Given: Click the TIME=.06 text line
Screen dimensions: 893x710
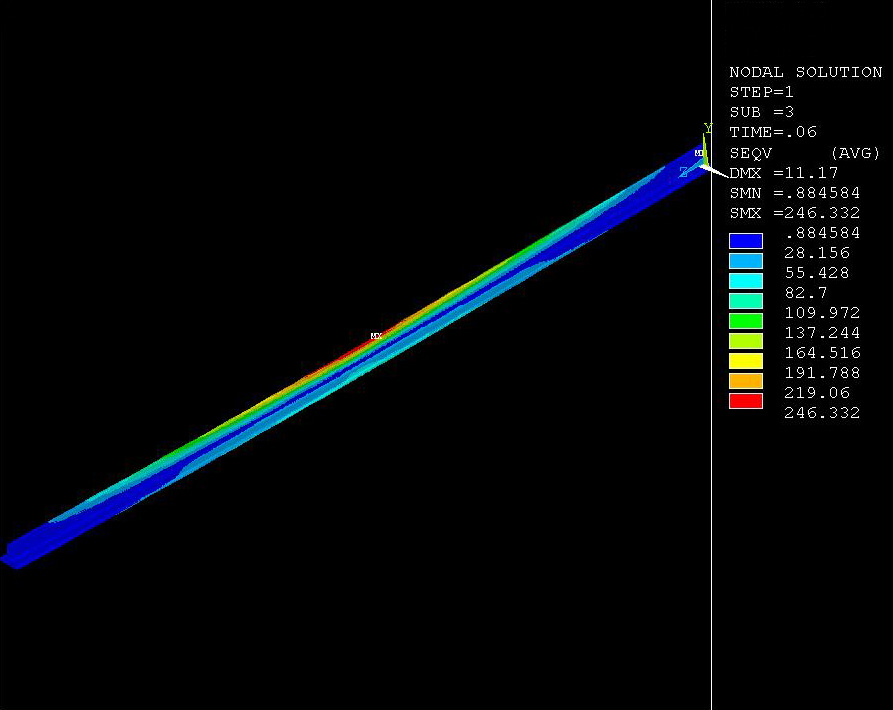Looking at the screenshot, I should coord(772,132).
